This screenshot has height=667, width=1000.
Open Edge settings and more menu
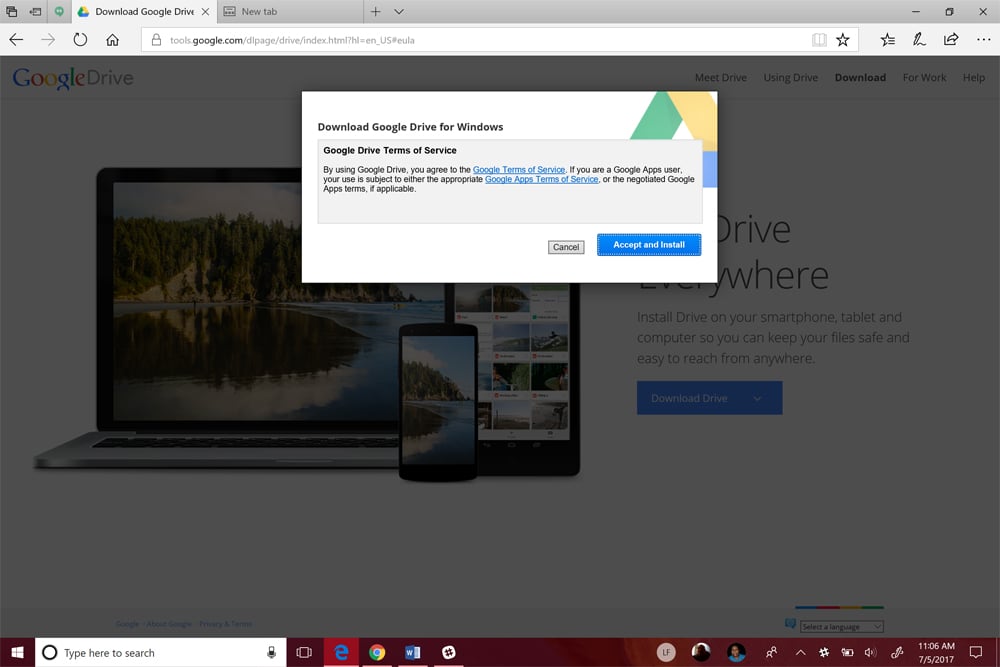[983, 40]
